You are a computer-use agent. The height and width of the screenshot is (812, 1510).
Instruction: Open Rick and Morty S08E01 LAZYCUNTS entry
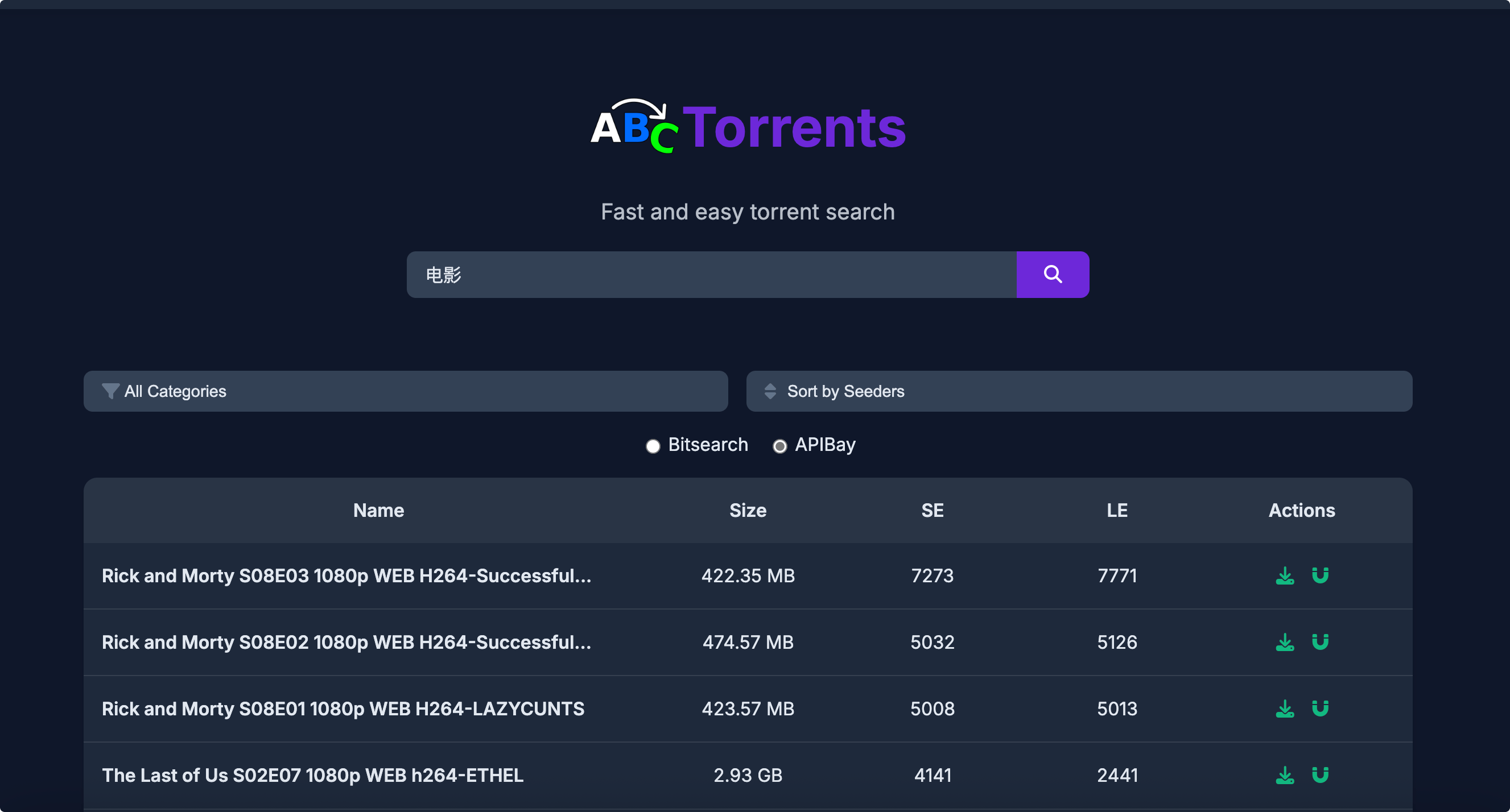343,709
